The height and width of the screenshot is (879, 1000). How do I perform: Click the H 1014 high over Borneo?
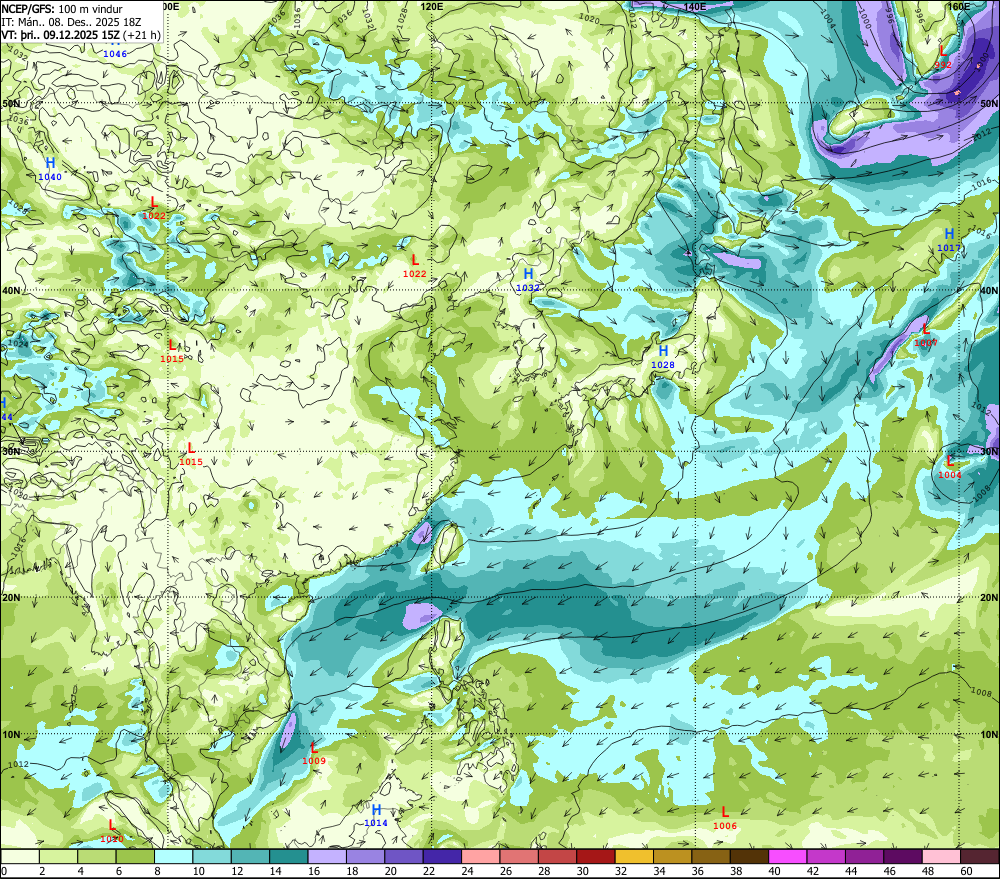(376, 816)
